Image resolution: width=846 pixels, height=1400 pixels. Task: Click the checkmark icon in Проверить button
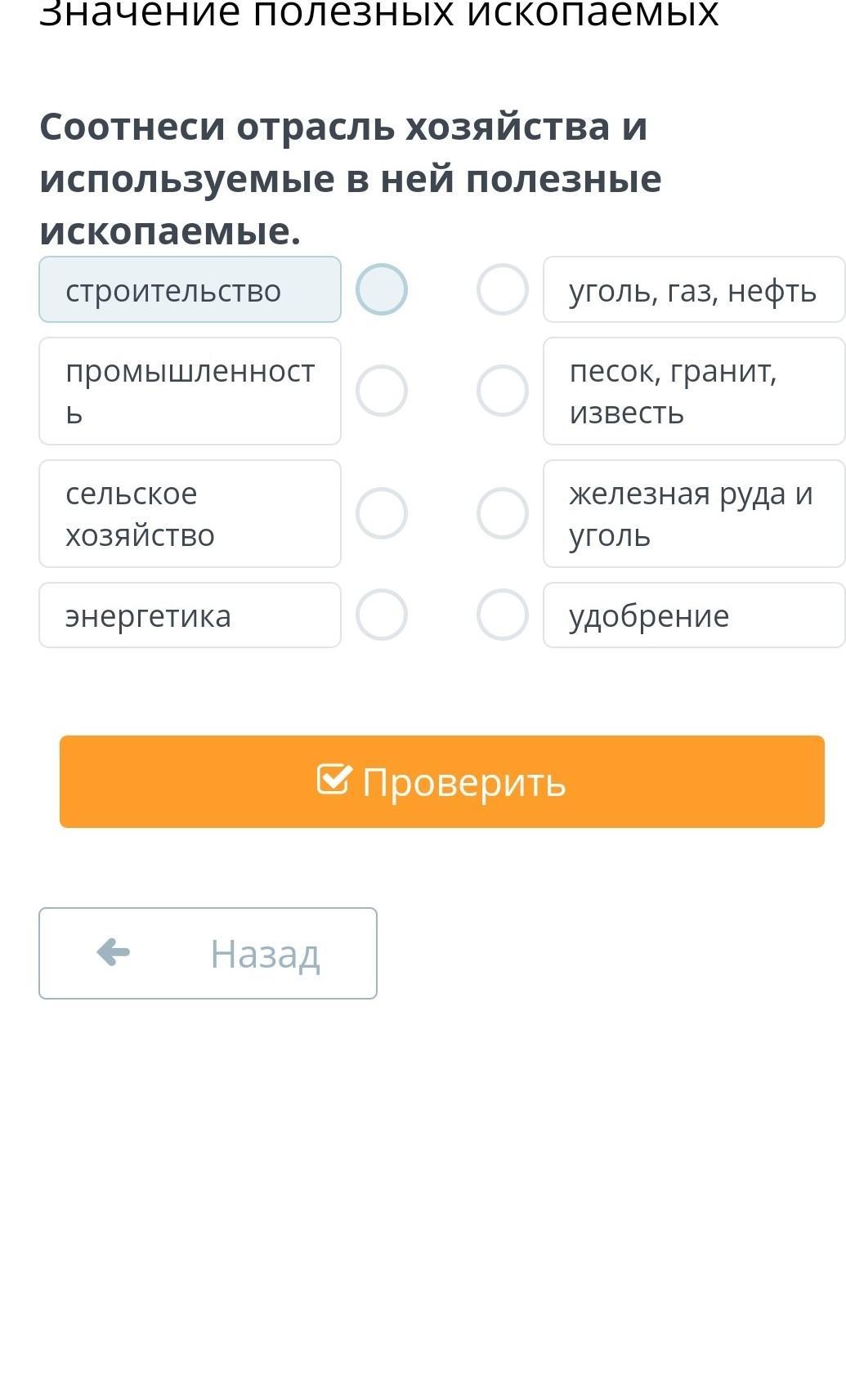pos(334,780)
